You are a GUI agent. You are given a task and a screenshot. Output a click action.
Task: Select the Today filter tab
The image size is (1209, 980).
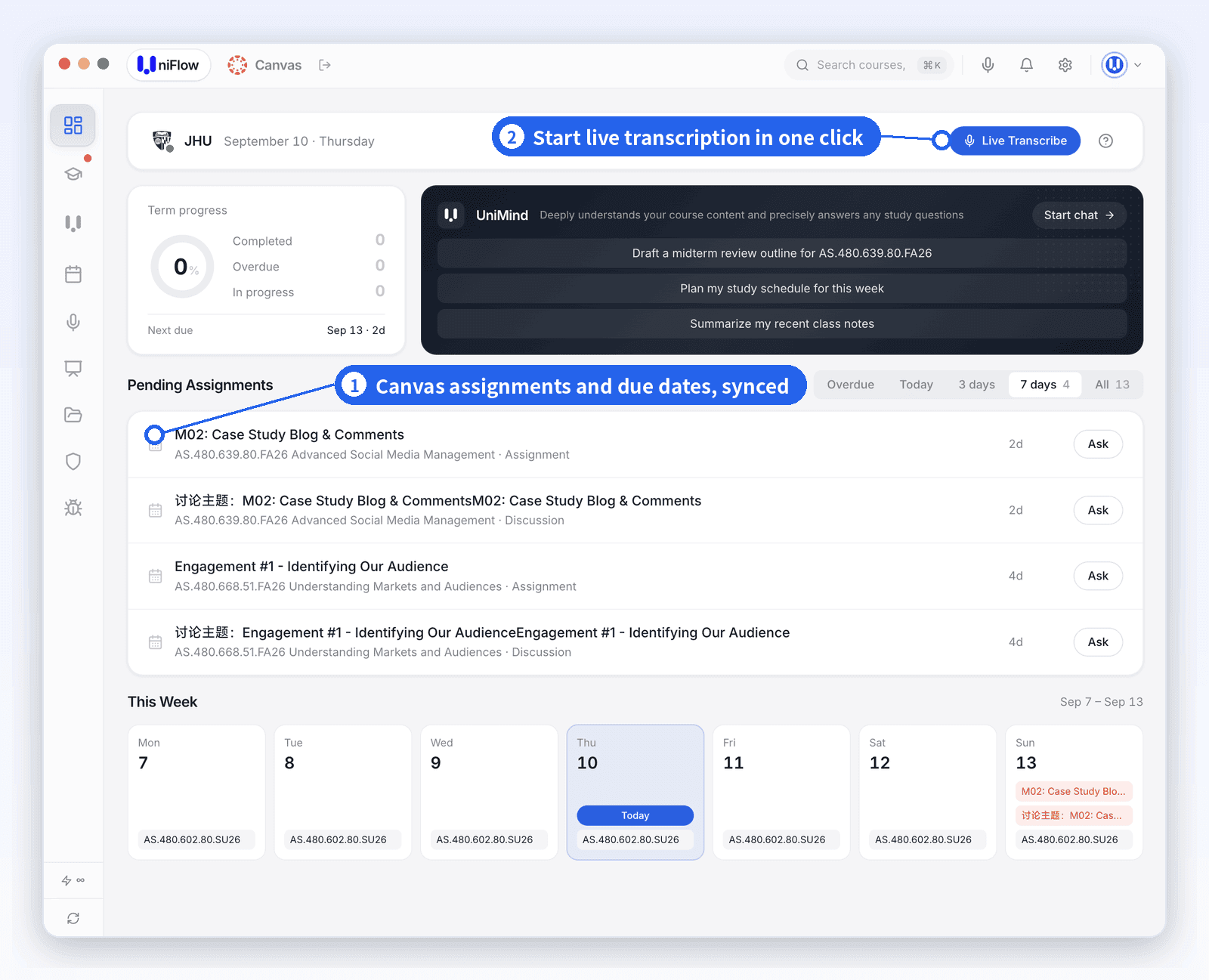coord(916,385)
